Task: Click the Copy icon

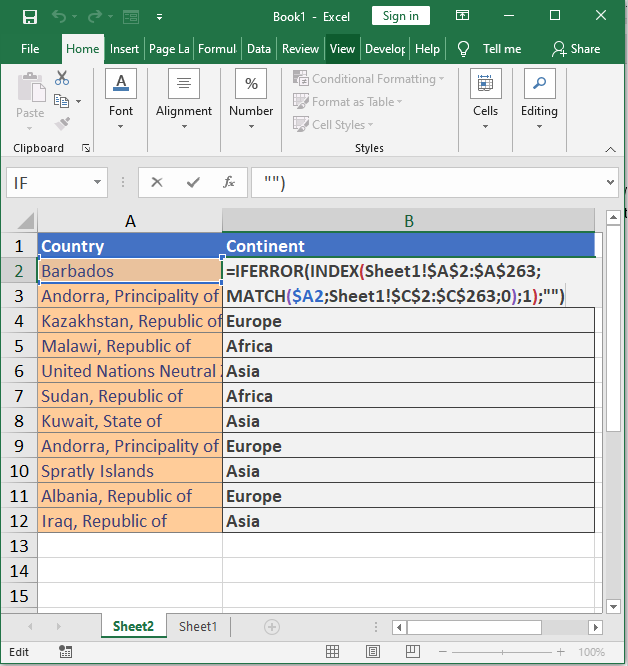Action: (x=62, y=101)
